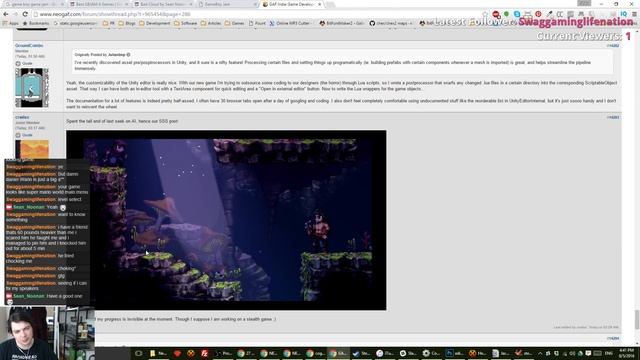Image resolution: width=640 pixels, height=360 pixels.
Task: Expand the Blogs bookmarks folder
Action: click(x=127, y=23)
